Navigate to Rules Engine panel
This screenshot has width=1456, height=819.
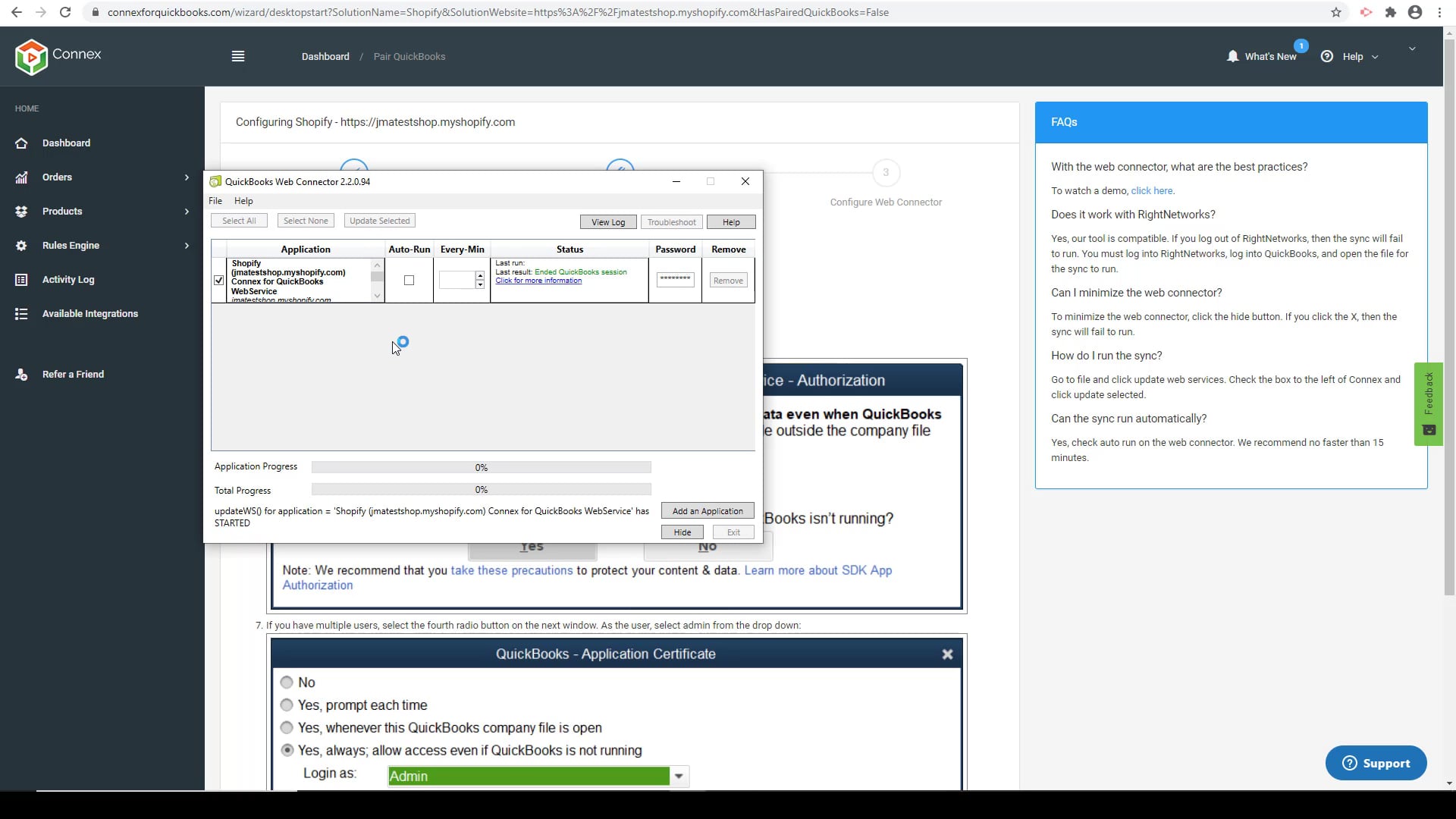70,245
